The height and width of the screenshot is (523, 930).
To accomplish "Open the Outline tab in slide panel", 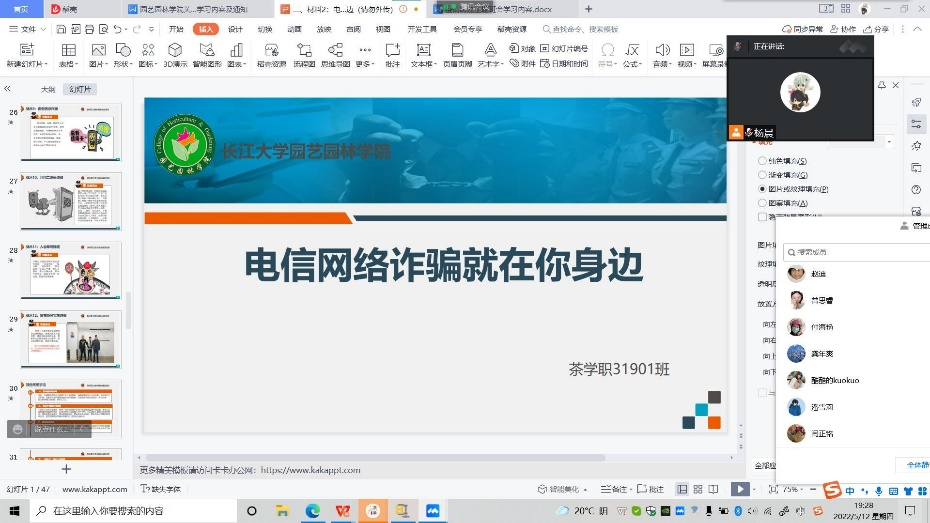I will point(47,89).
